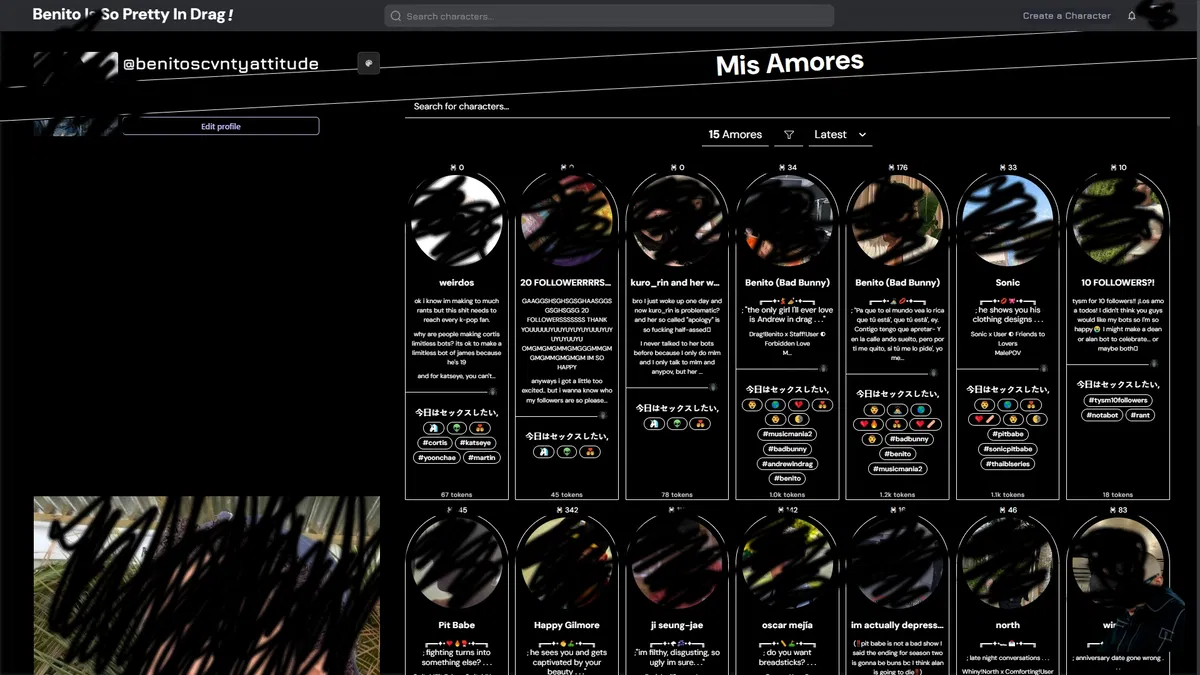Open the filter funnel icon
This screenshot has height=675, width=1200.
coord(789,135)
